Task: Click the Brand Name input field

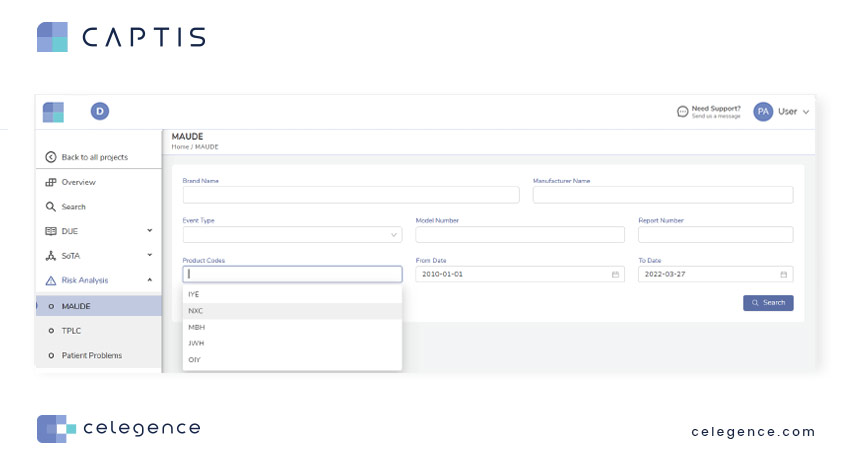Action: pyautogui.click(x=350, y=195)
